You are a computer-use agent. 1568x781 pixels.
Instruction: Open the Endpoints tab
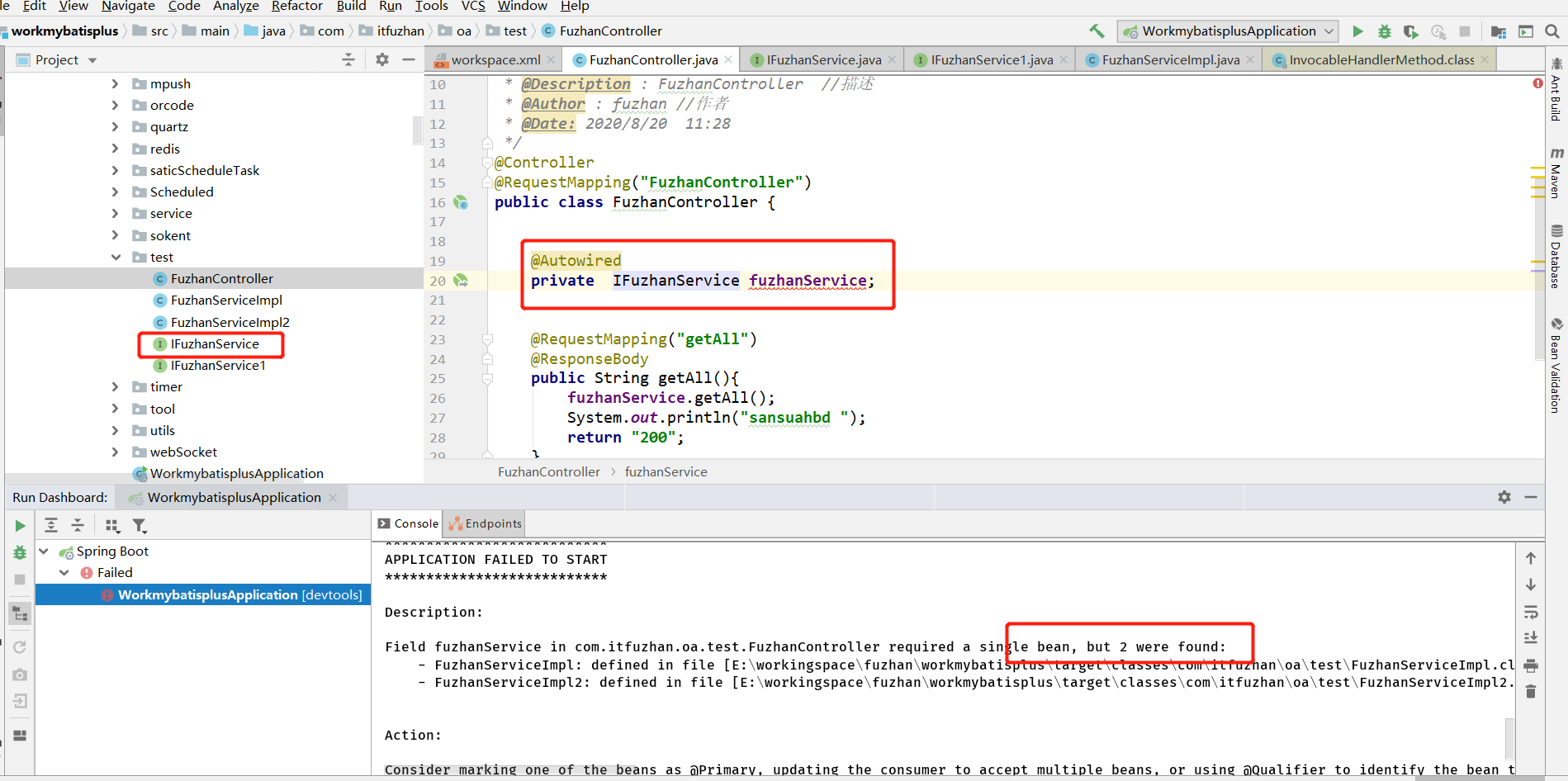coord(486,523)
